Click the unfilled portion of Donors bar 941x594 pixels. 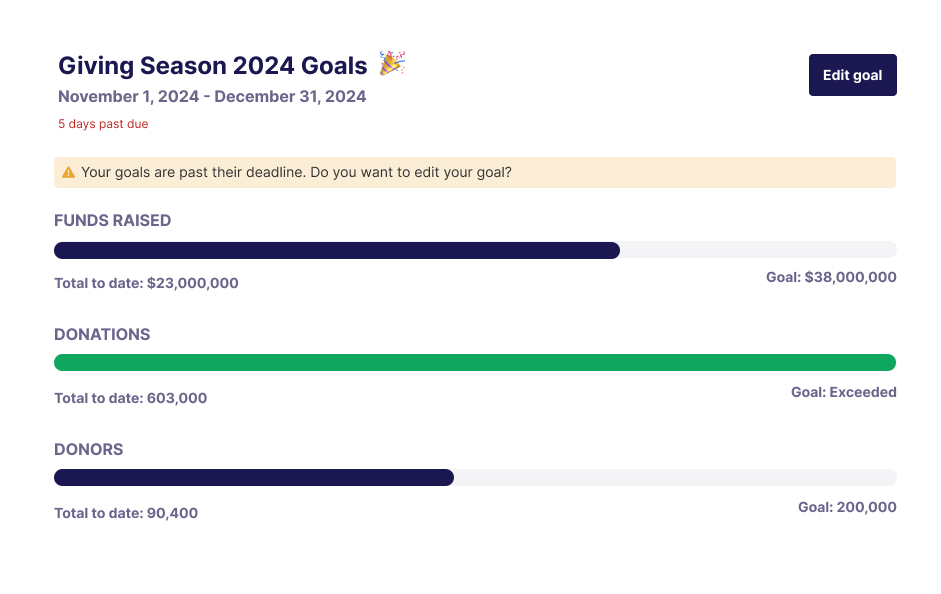click(675, 477)
